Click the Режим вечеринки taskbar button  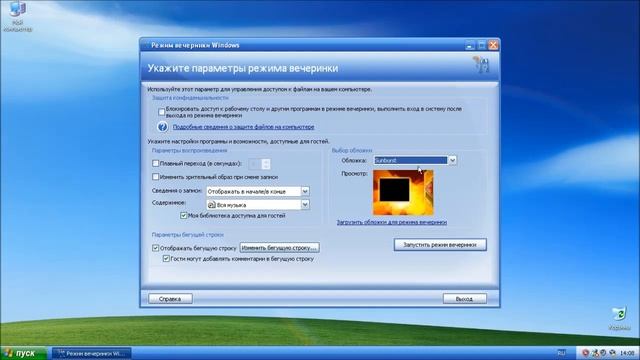[x=92, y=353]
